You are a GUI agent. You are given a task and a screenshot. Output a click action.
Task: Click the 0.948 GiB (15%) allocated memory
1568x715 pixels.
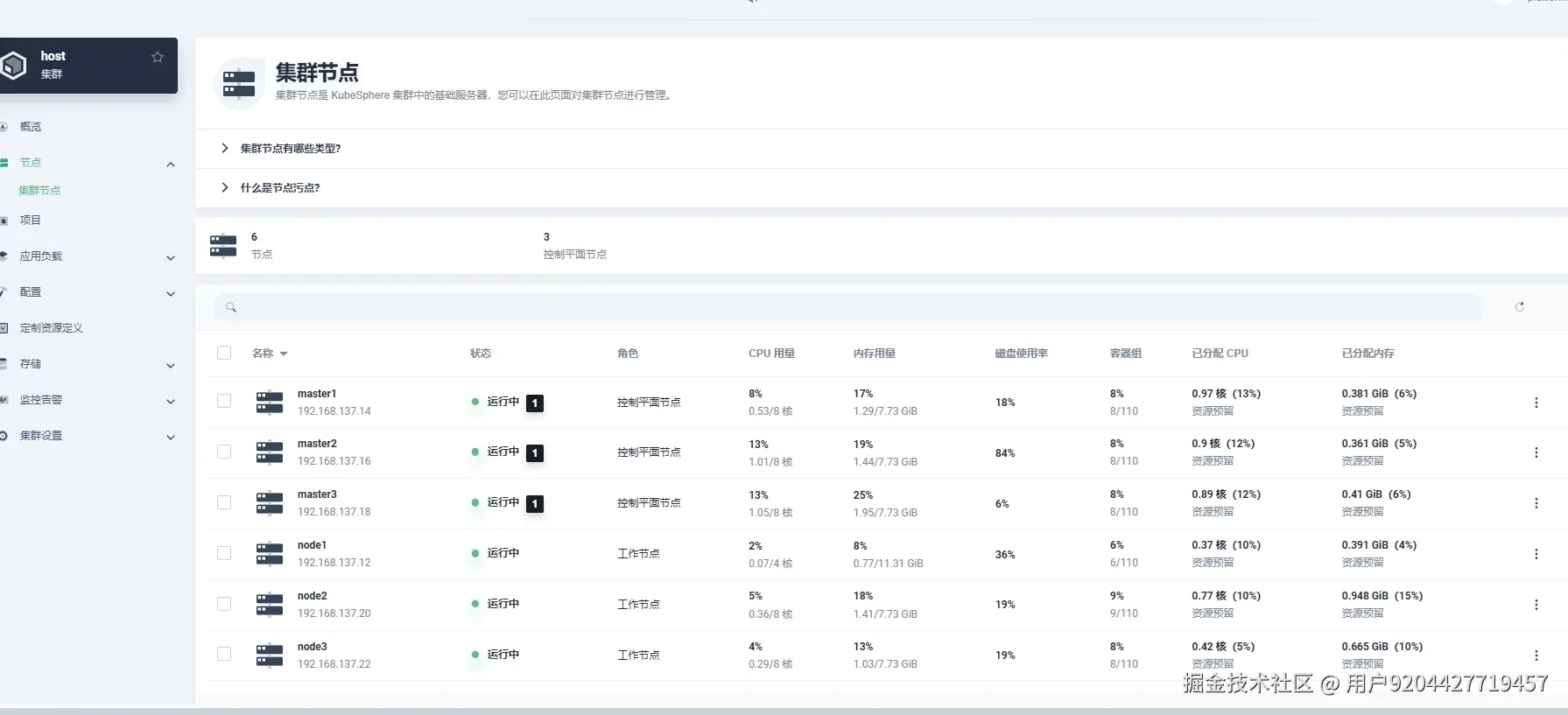(1382, 596)
